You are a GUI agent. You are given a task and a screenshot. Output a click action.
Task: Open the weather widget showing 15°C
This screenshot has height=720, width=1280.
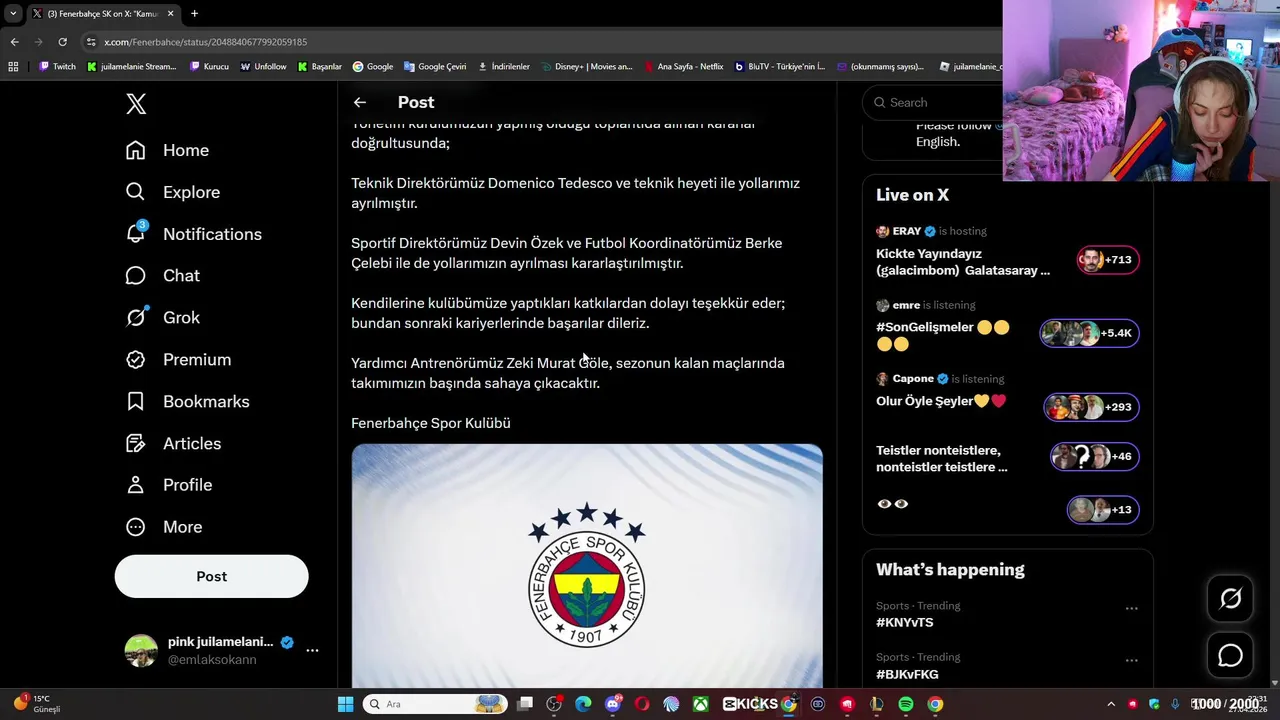(x=37, y=704)
